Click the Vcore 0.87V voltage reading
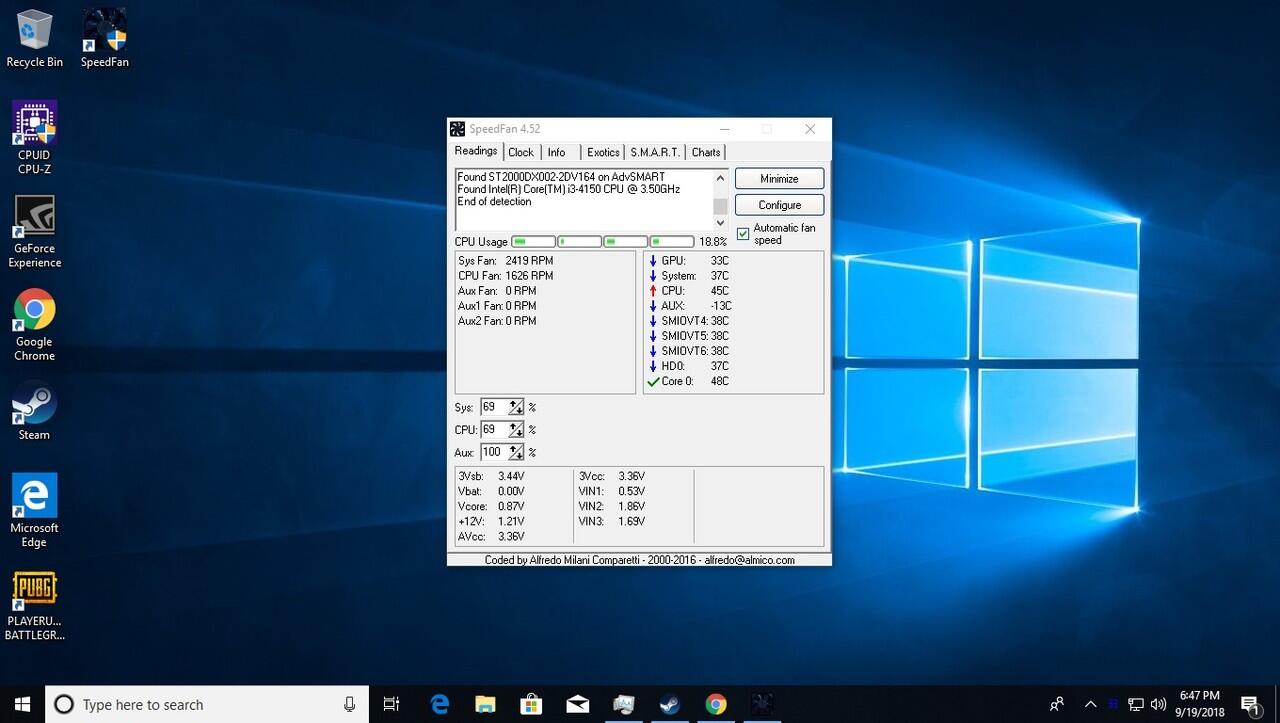This screenshot has height=723, width=1280. coord(491,507)
